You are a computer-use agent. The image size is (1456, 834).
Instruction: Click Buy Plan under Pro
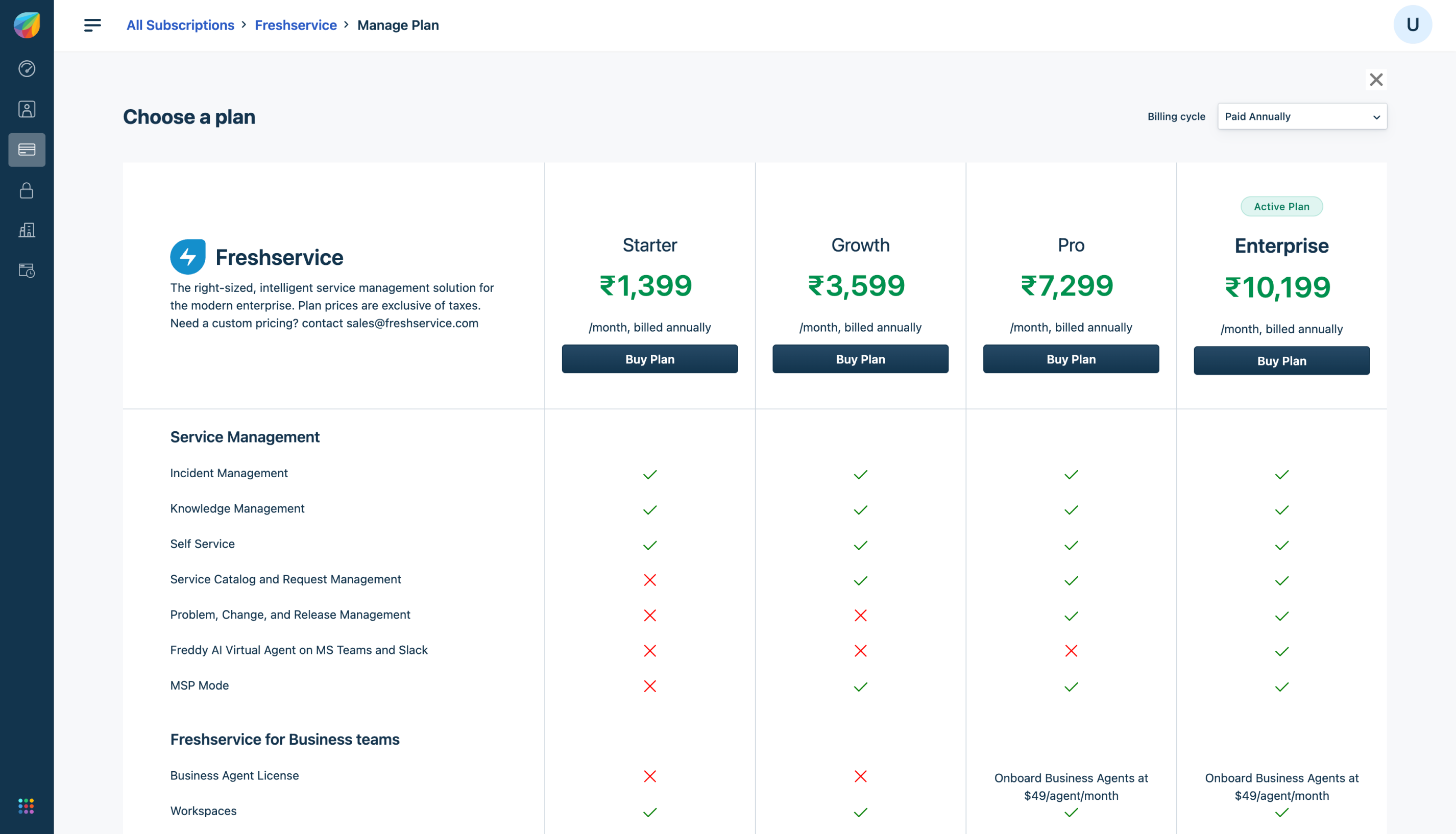click(x=1071, y=359)
